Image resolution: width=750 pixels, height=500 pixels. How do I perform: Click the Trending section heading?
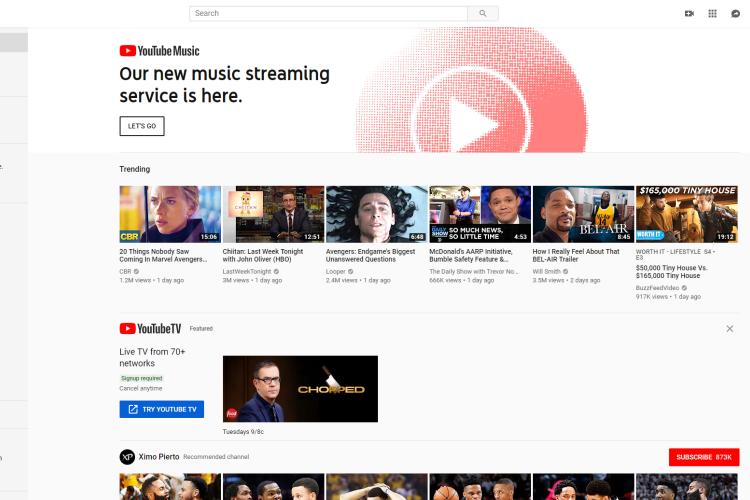pos(135,169)
